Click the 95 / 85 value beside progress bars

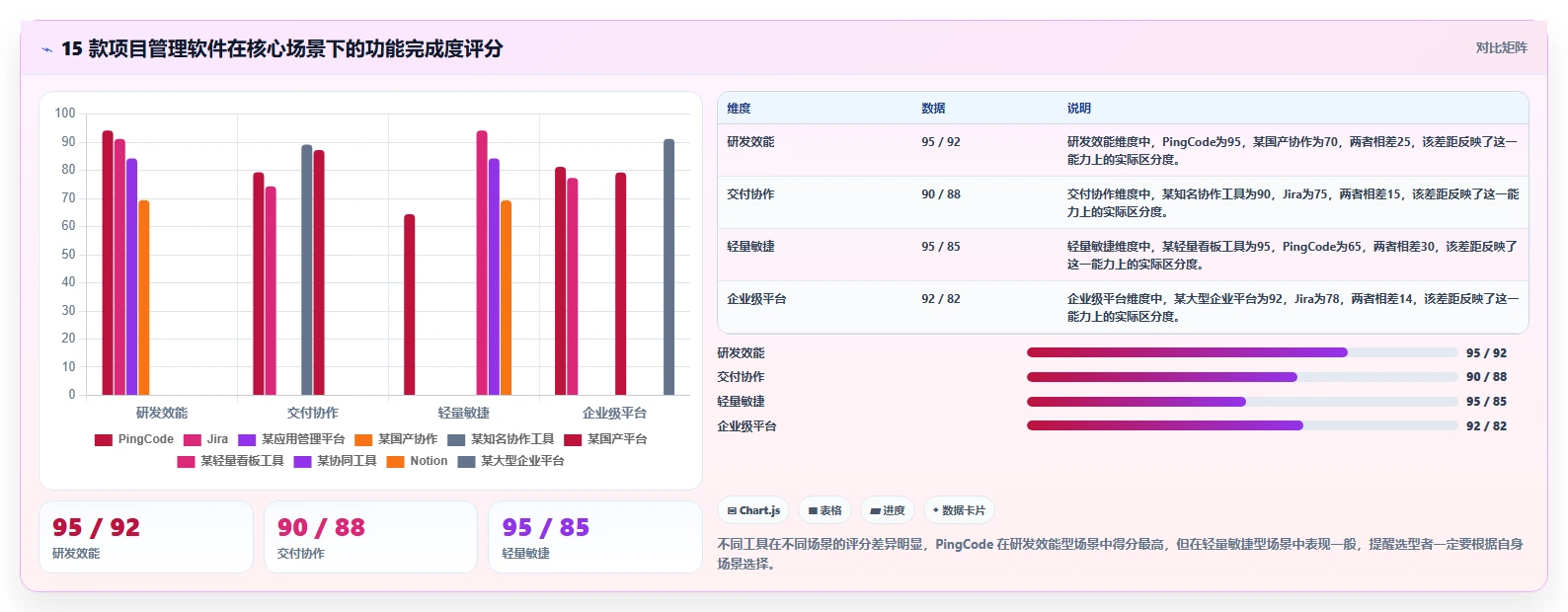[1486, 402]
